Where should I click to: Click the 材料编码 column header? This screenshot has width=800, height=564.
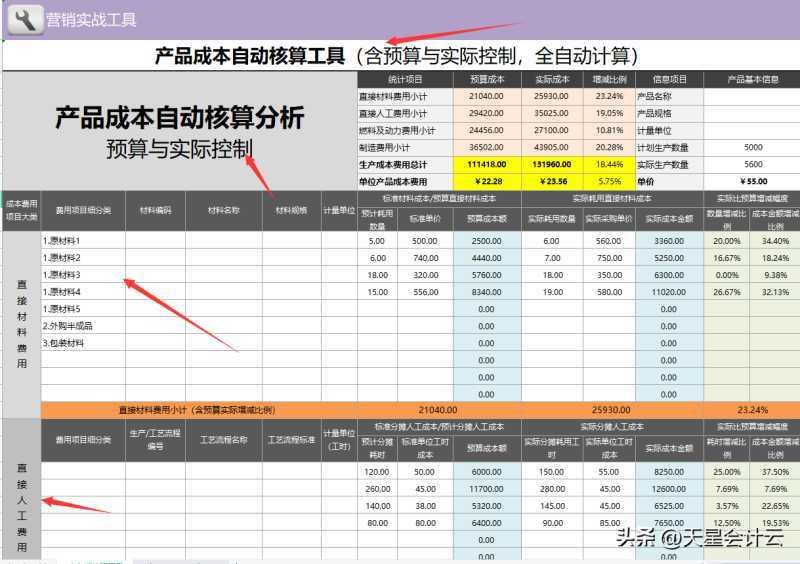155,210
